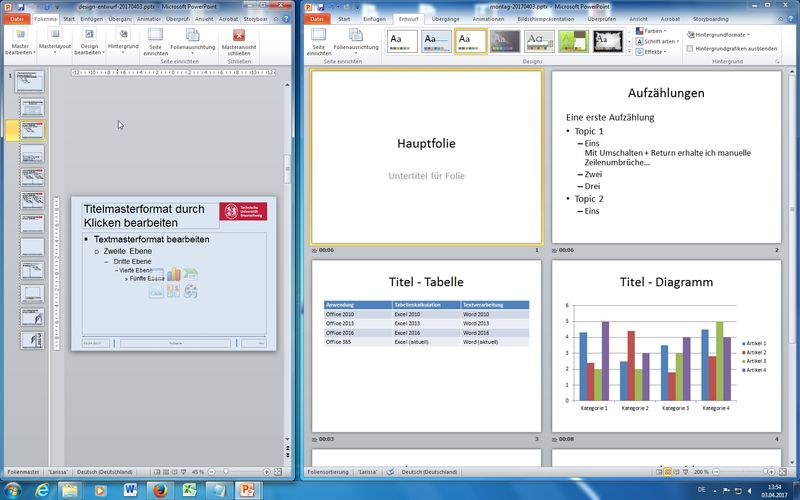Launch Word from the taskbar
Screen dimensions: 800x500
pyautogui.click(x=131, y=489)
